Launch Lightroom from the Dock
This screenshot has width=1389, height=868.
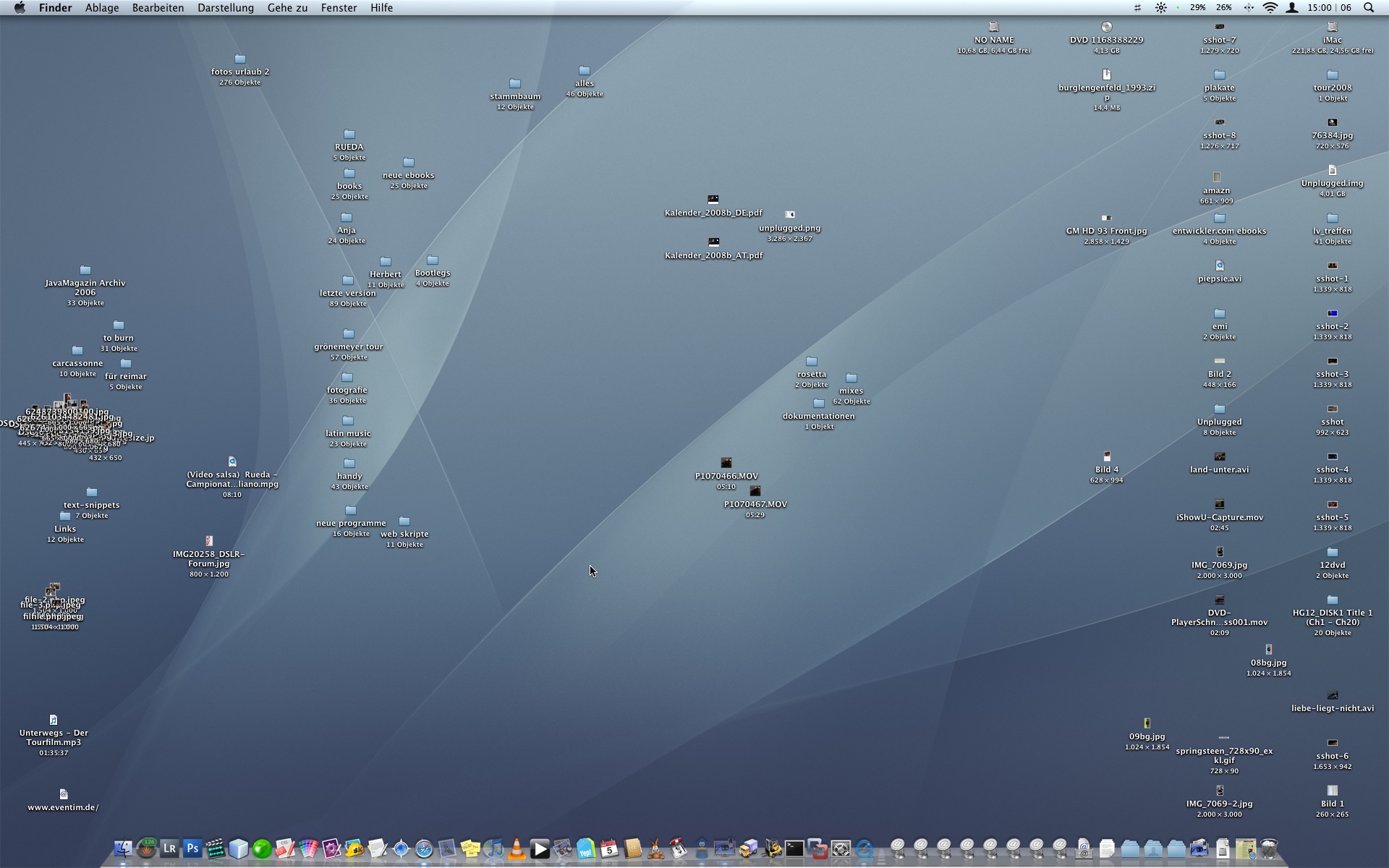click(x=169, y=848)
